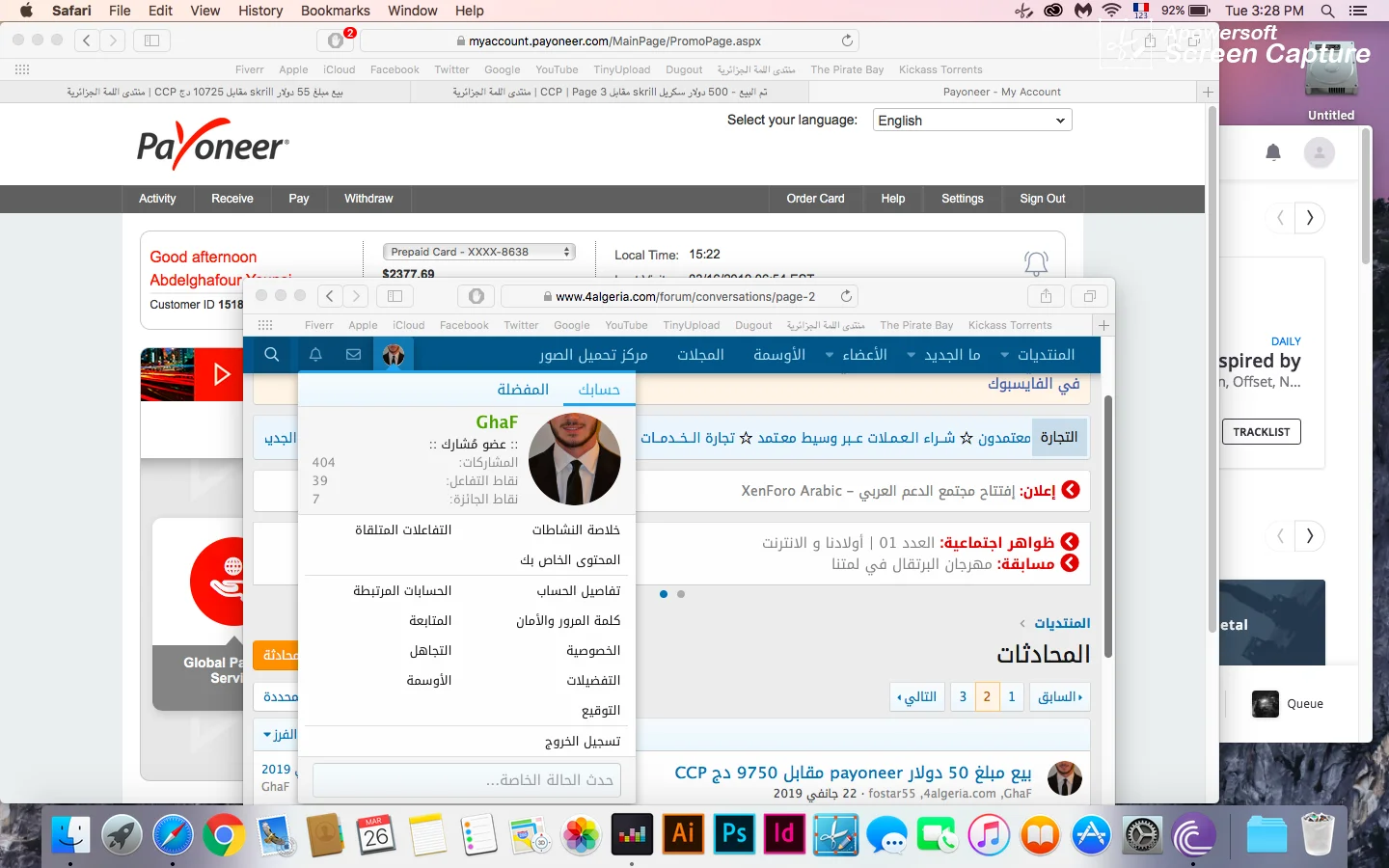The width and height of the screenshot is (1389, 868).
Task: Open forum notifications bell icon
Action: click(x=315, y=355)
